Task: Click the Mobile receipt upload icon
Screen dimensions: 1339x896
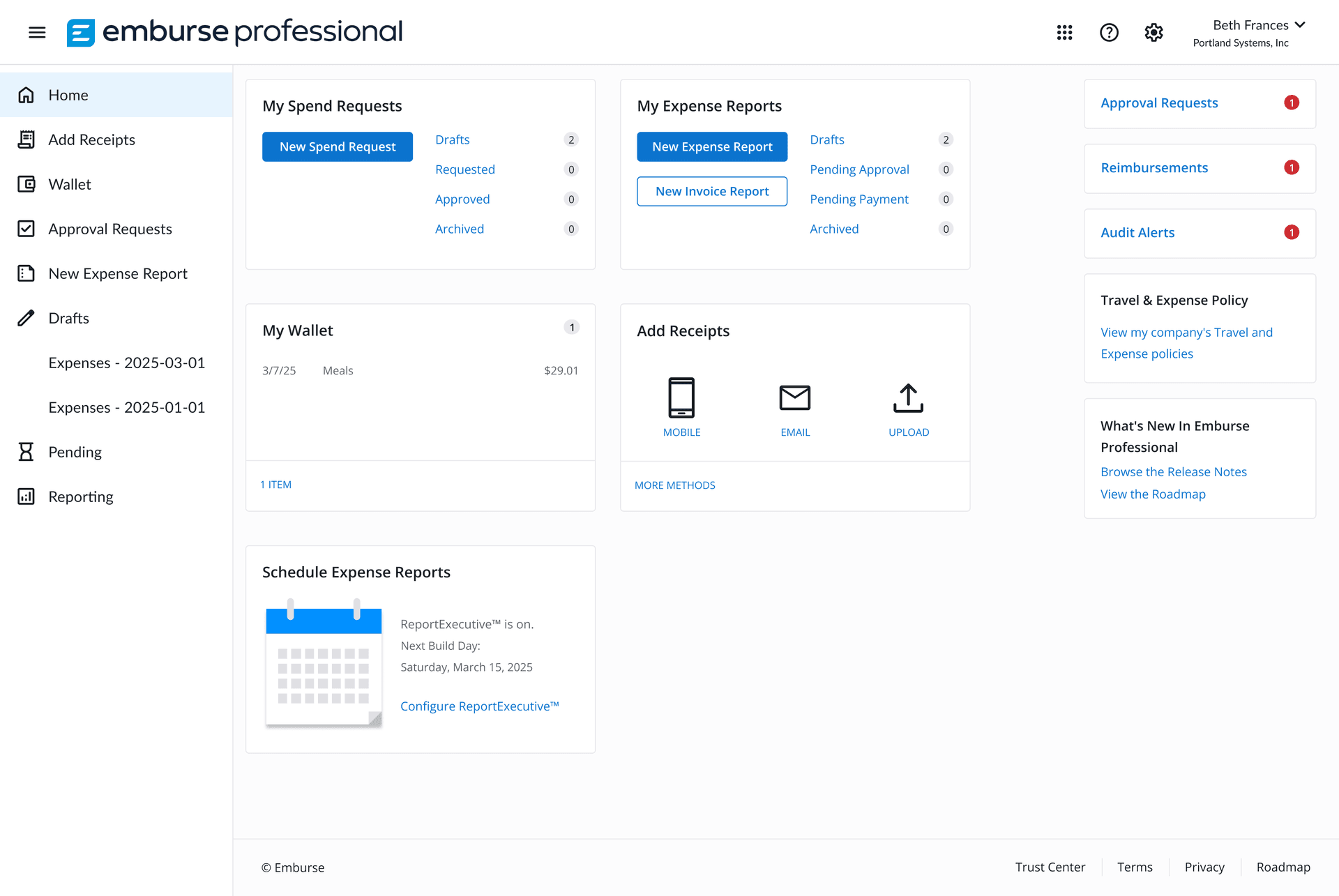Action: point(682,397)
